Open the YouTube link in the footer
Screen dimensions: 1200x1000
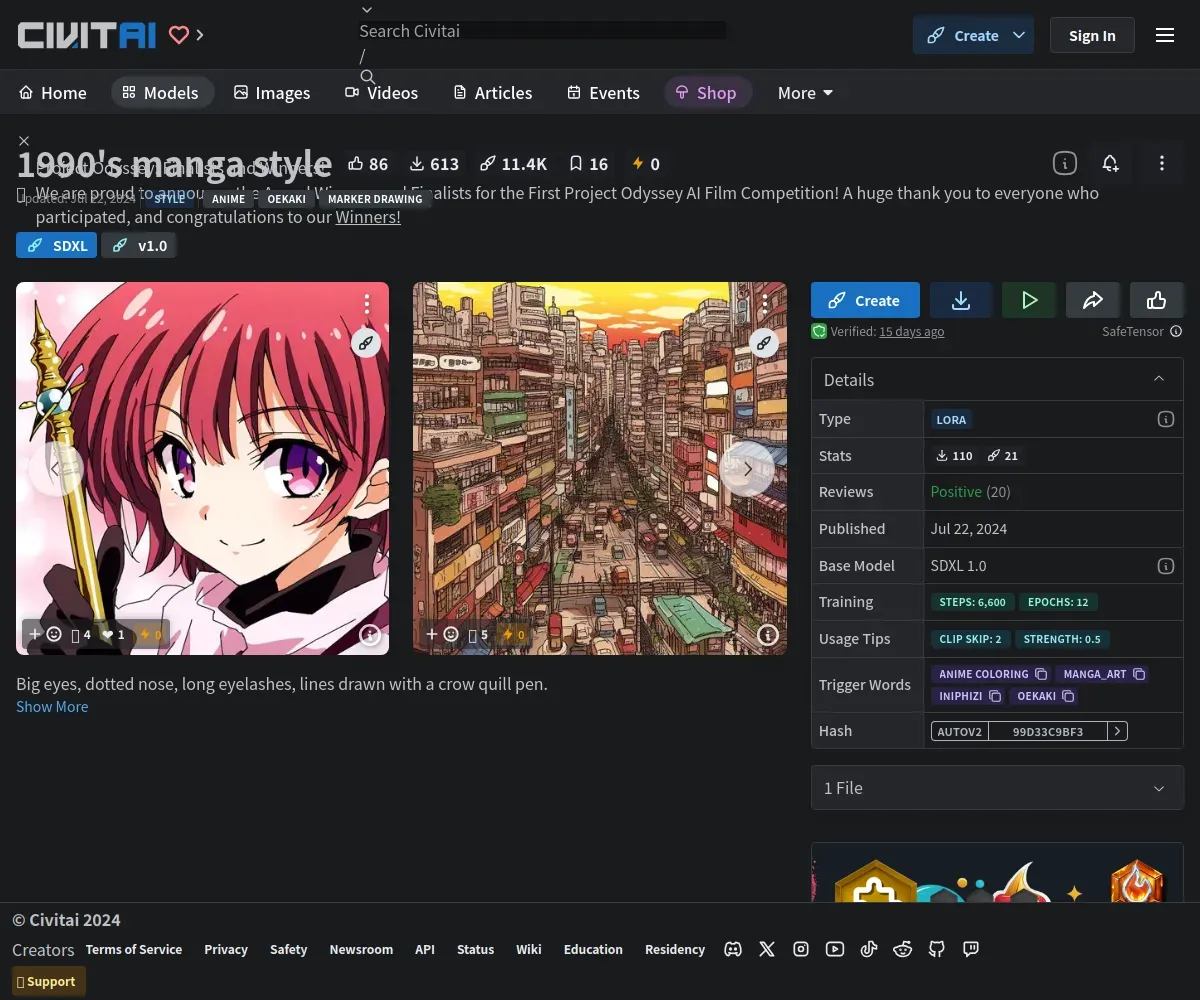coord(835,949)
